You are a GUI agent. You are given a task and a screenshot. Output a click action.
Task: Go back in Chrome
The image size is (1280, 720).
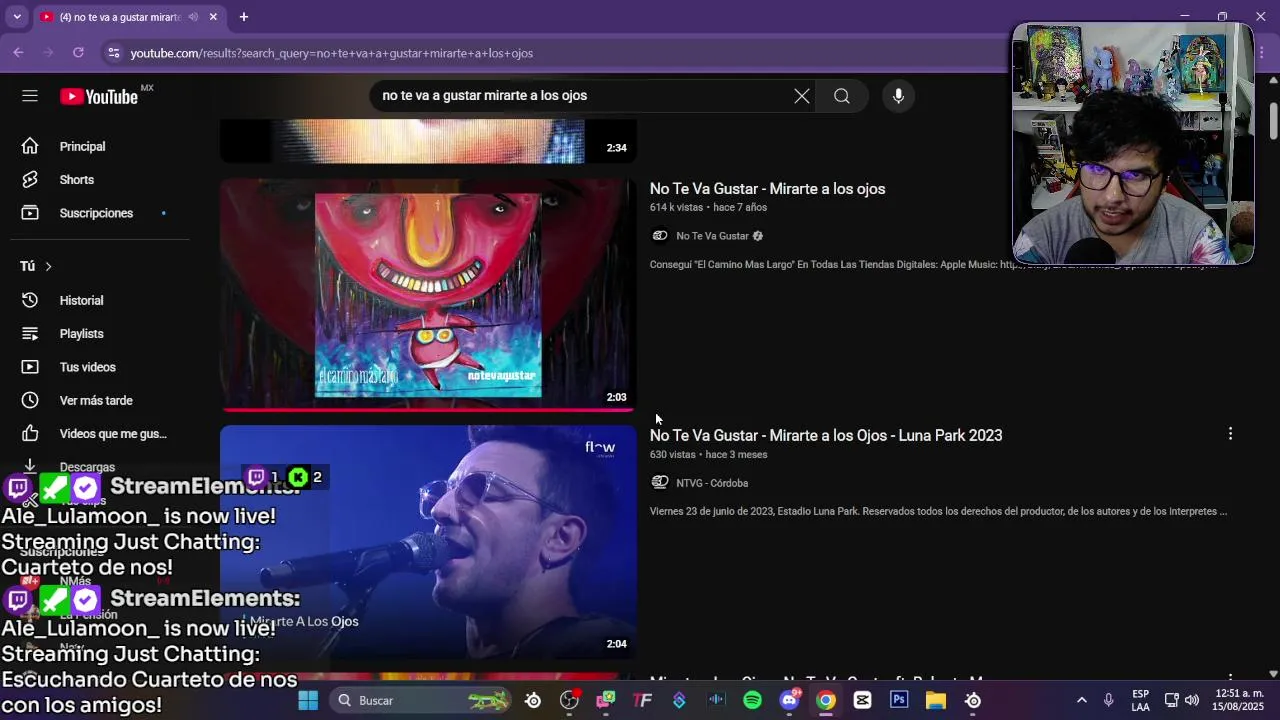18,53
